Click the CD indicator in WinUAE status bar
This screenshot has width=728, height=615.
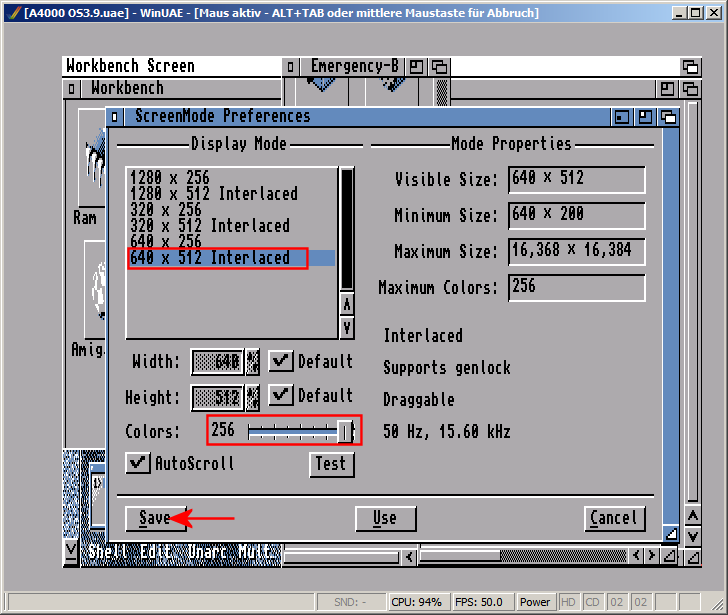[x=592, y=602]
